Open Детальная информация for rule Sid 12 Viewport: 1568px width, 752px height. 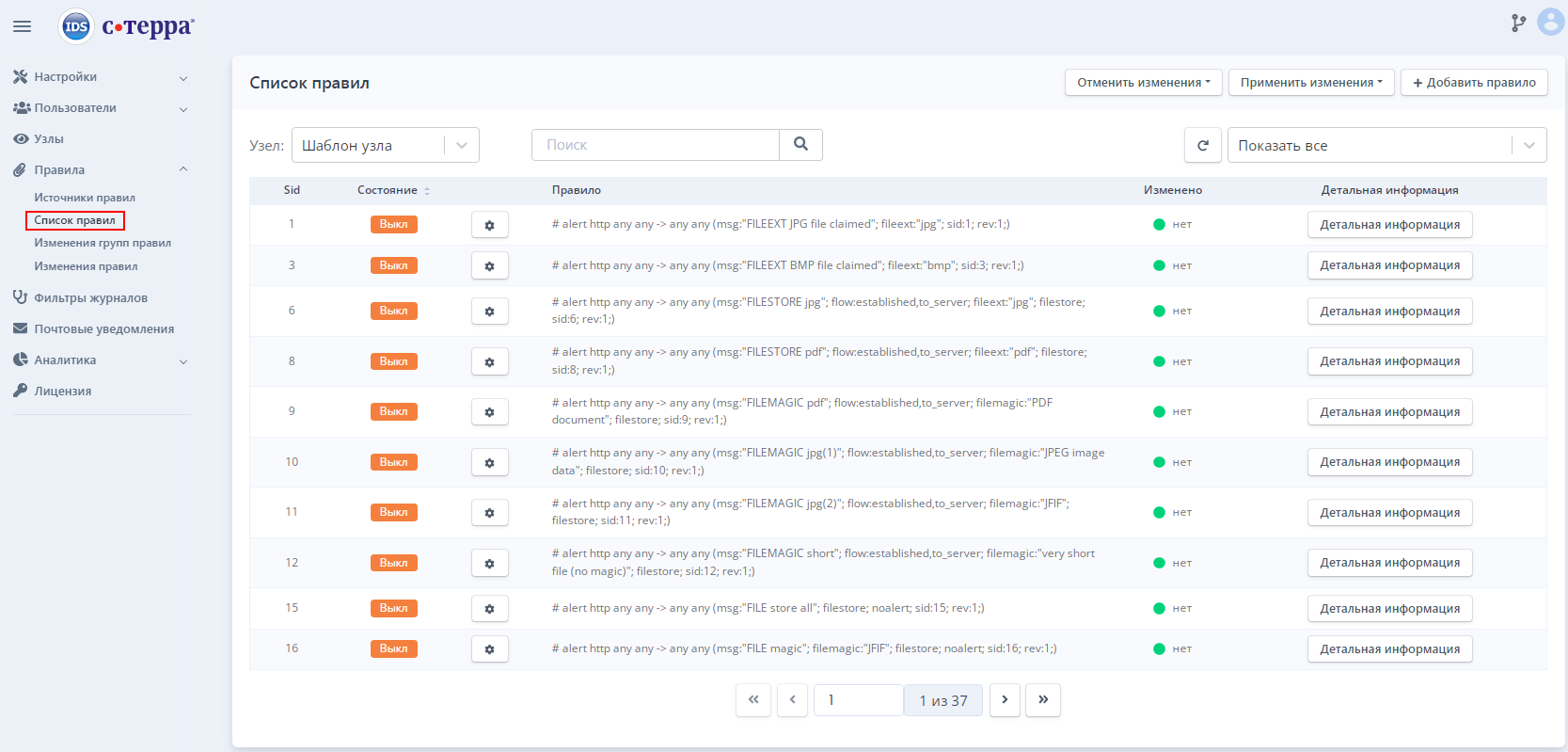pyautogui.click(x=1390, y=563)
